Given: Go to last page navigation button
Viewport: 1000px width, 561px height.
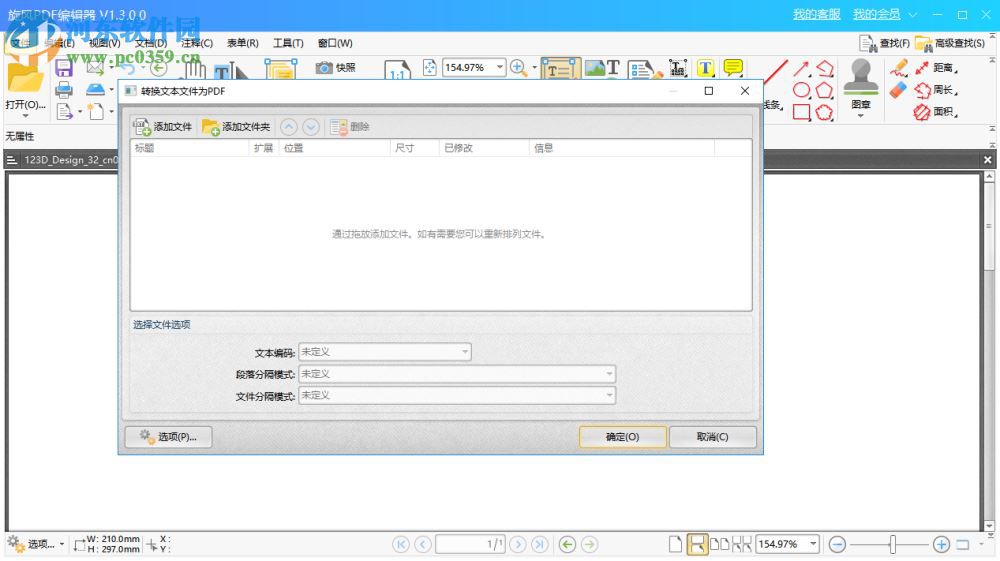Looking at the screenshot, I should (x=540, y=544).
